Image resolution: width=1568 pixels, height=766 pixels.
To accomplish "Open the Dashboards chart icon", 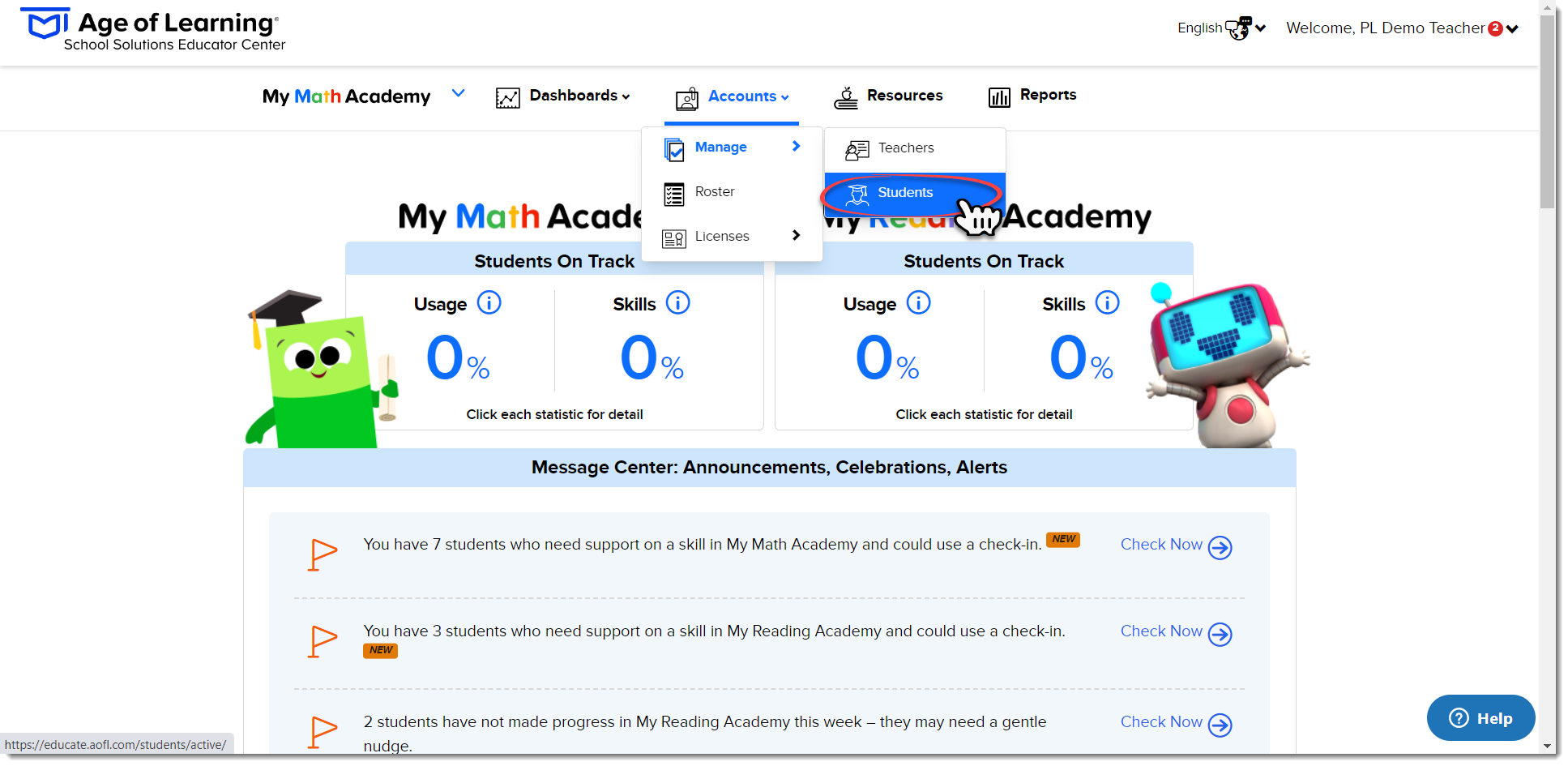I will coord(508,98).
